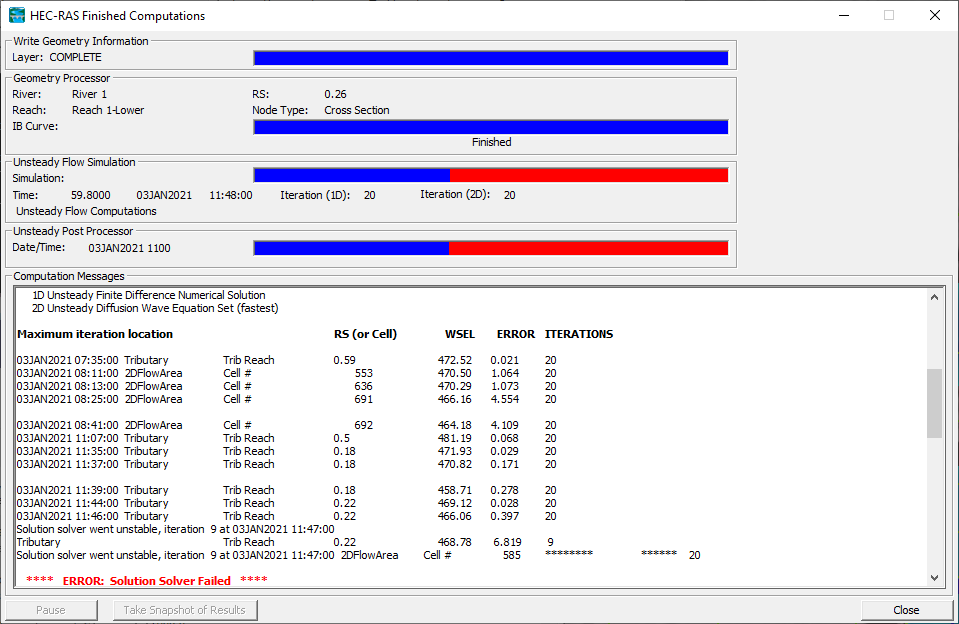The image size is (959, 624).
Task: Click the '03JAN2021 11:46:00' Tributary row
Action: [286, 516]
